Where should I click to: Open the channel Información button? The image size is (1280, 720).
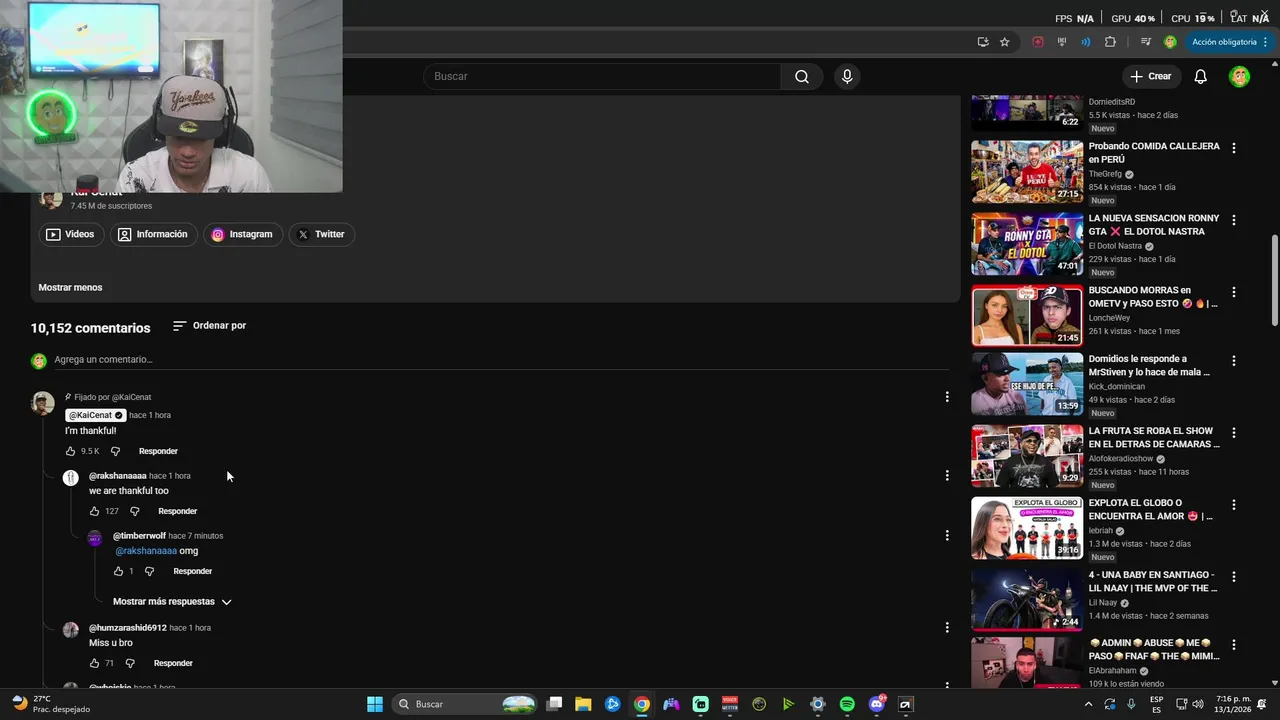pos(153,234)
